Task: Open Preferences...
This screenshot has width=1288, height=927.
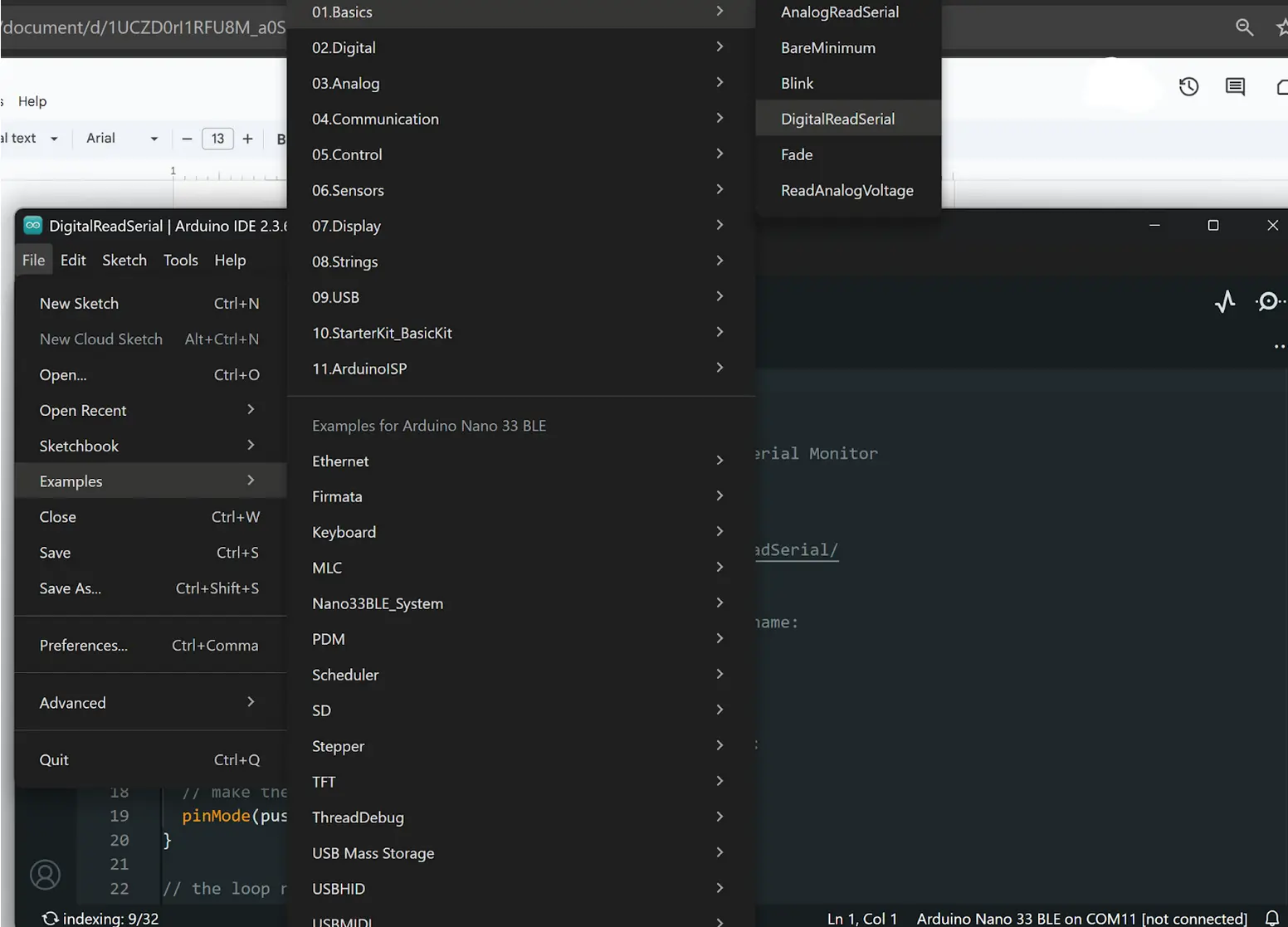Action: coord(150,646)
